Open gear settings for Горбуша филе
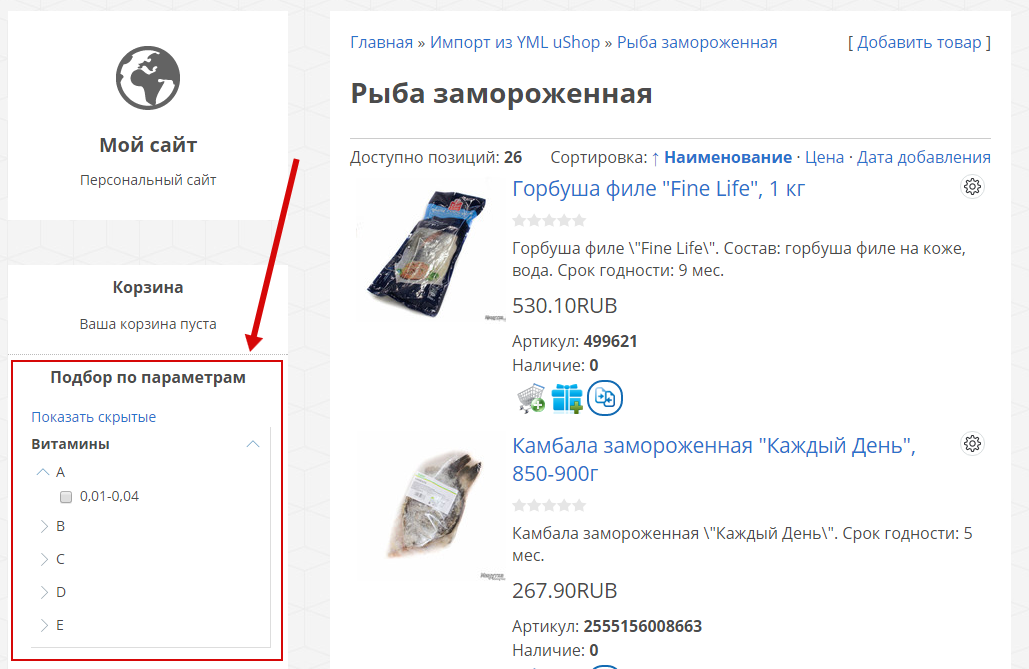The height and width of the screenshot is (669, 1029). pyautogui.click(x=972, y=187)
